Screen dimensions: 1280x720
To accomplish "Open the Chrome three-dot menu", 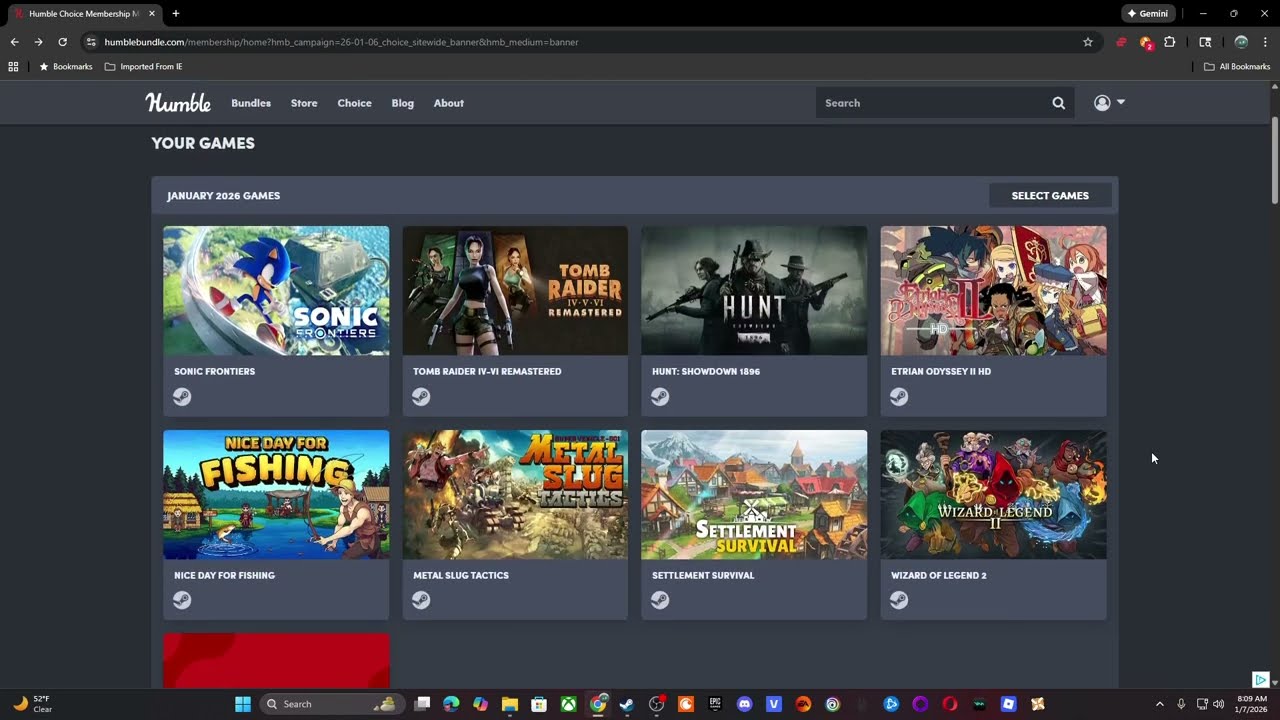I will point(1265,42).
